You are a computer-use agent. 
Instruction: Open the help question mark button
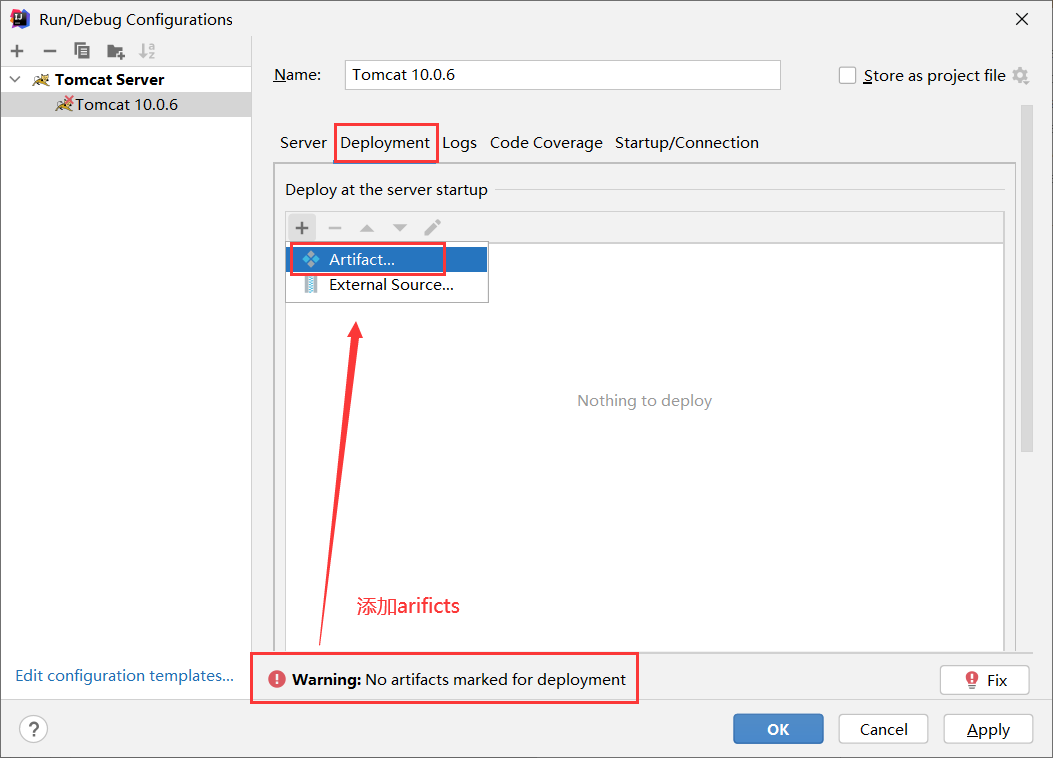pos(34,729)
